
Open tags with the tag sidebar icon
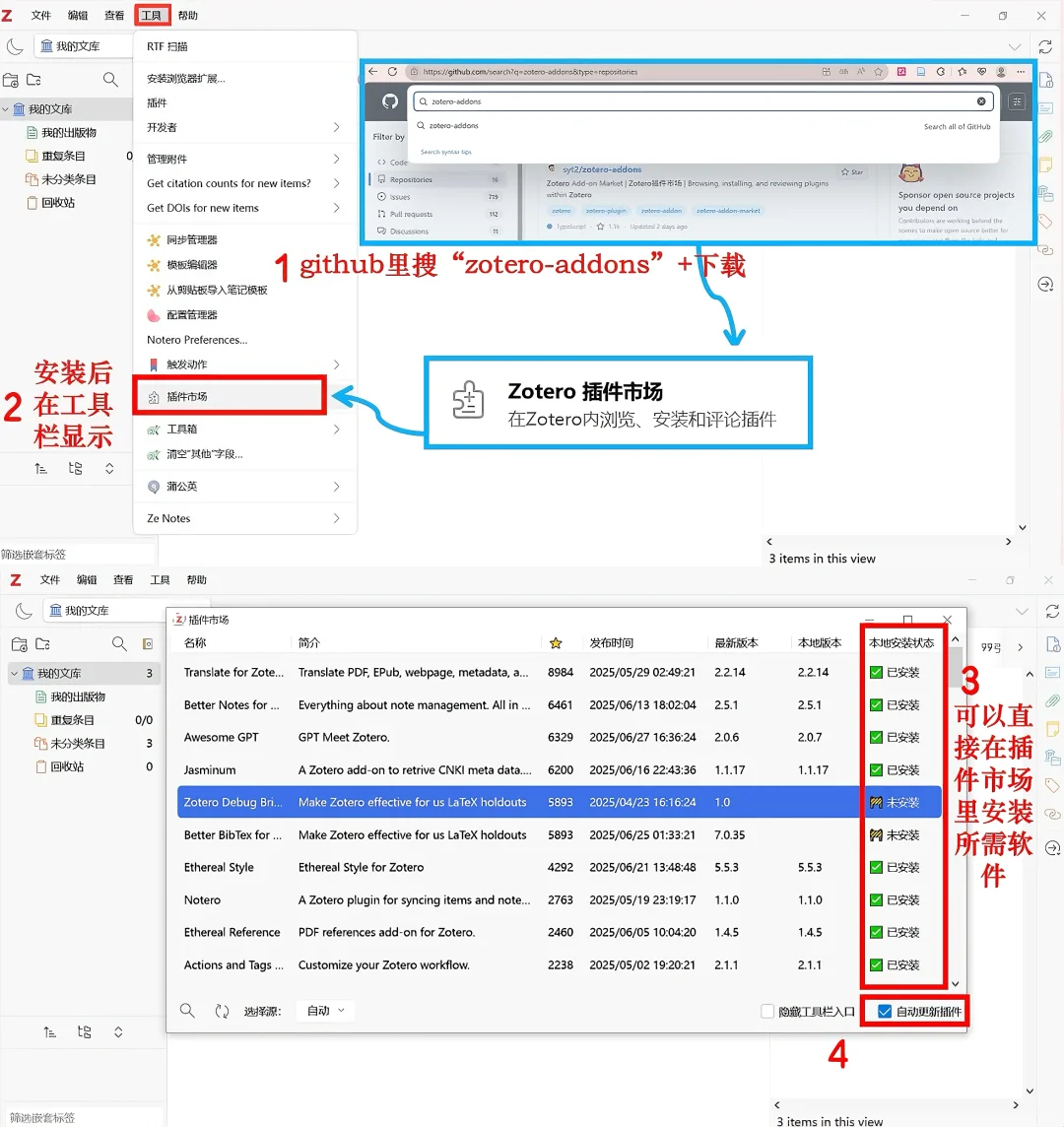[x=1046, y=221]
